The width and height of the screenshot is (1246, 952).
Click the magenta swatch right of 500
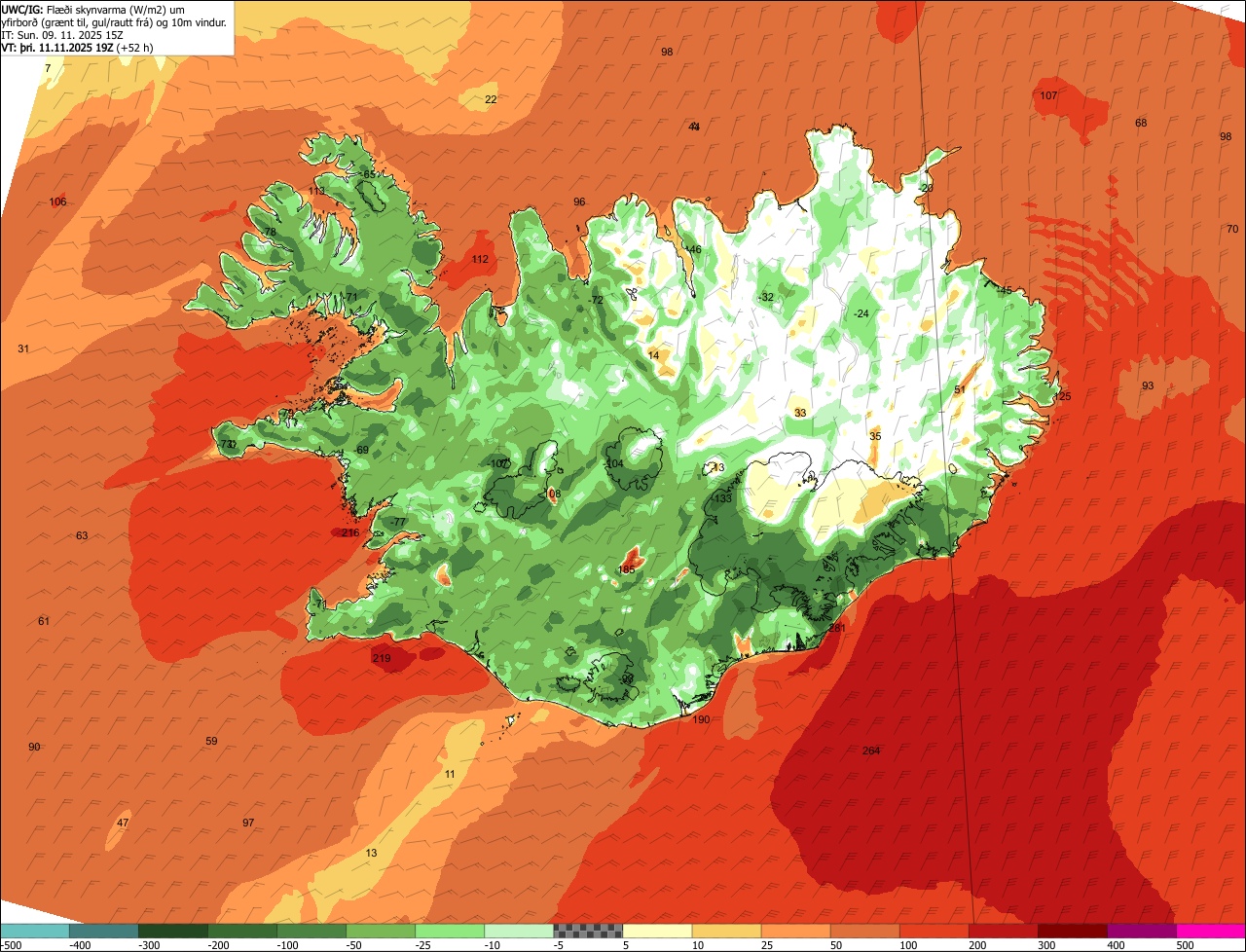[1211, 931]
